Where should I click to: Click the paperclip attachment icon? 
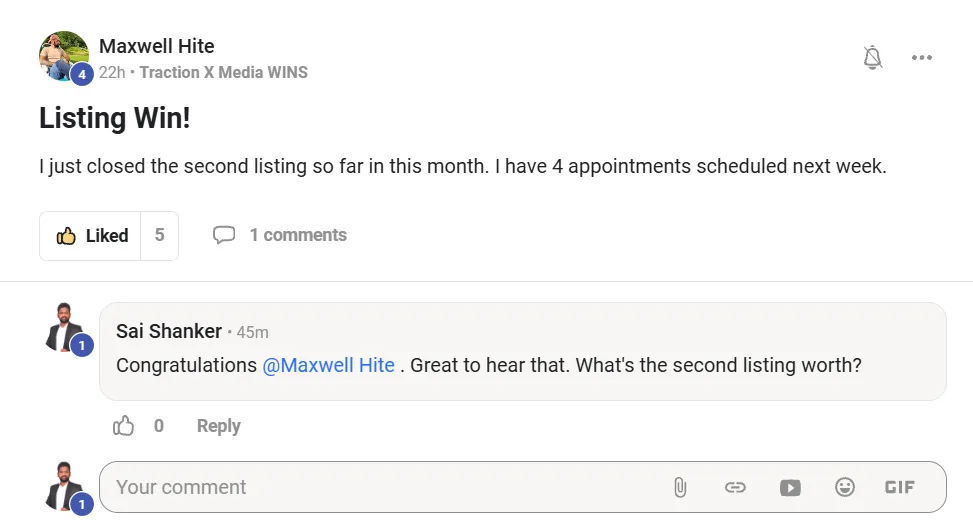click(680, 487)
